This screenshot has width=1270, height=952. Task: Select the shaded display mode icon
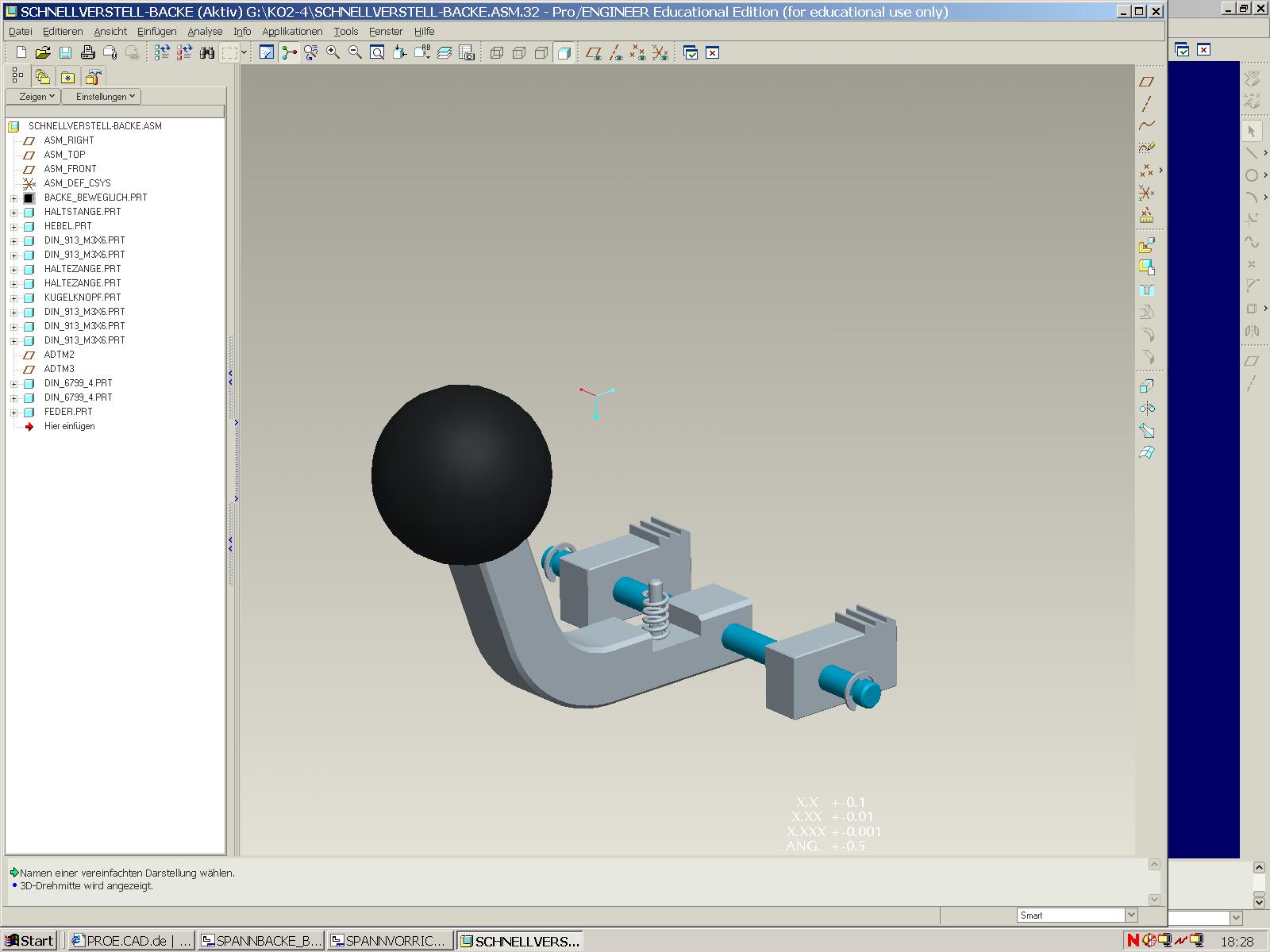[x=564, y=53]
